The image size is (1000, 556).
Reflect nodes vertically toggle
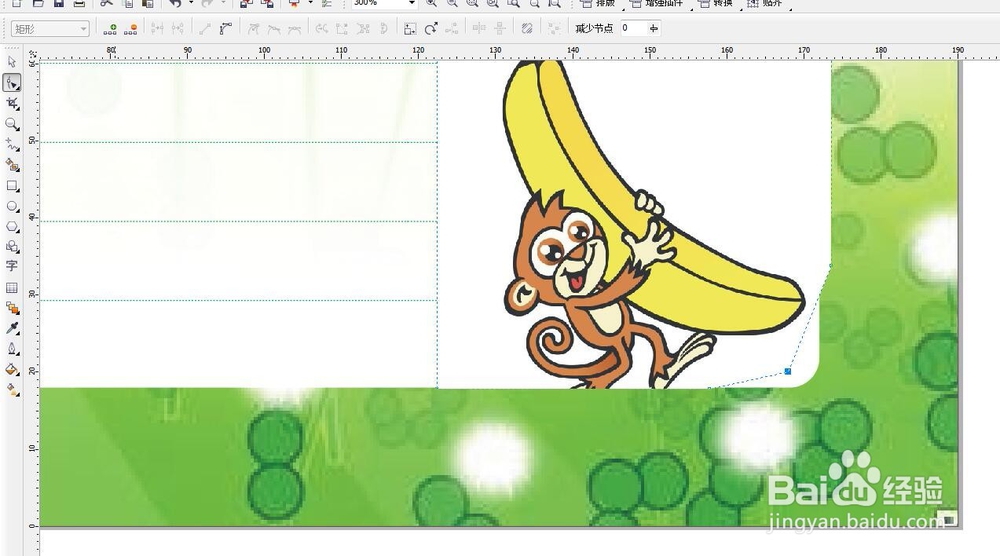(499, 29)
